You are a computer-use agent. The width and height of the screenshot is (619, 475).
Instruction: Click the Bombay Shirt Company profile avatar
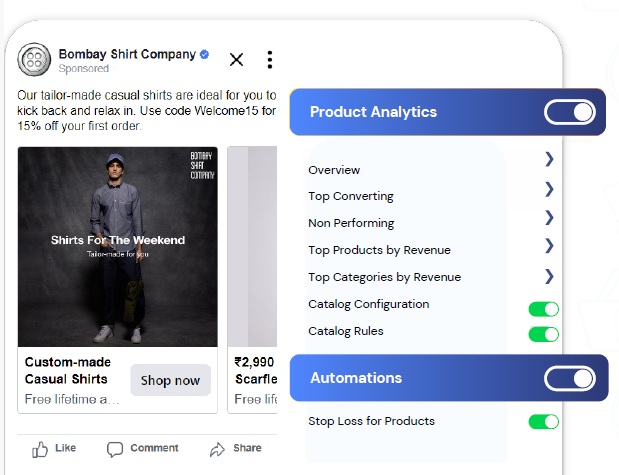[35, 60]
